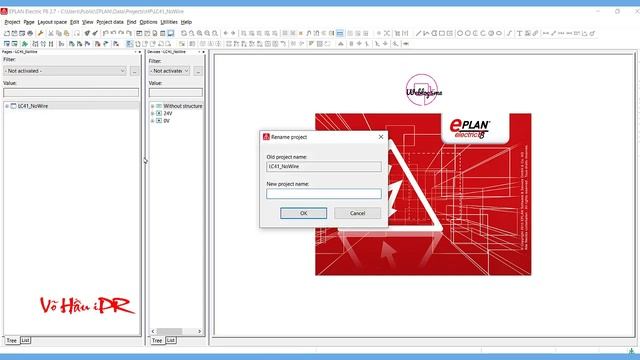Click the icon next to 24V
Image resolution: width=640 pixels, height=360 pixels.
pos(159,113)
